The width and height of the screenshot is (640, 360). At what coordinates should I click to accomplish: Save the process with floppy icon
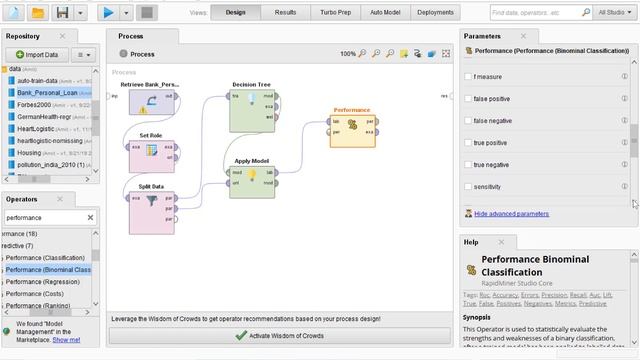62,13
